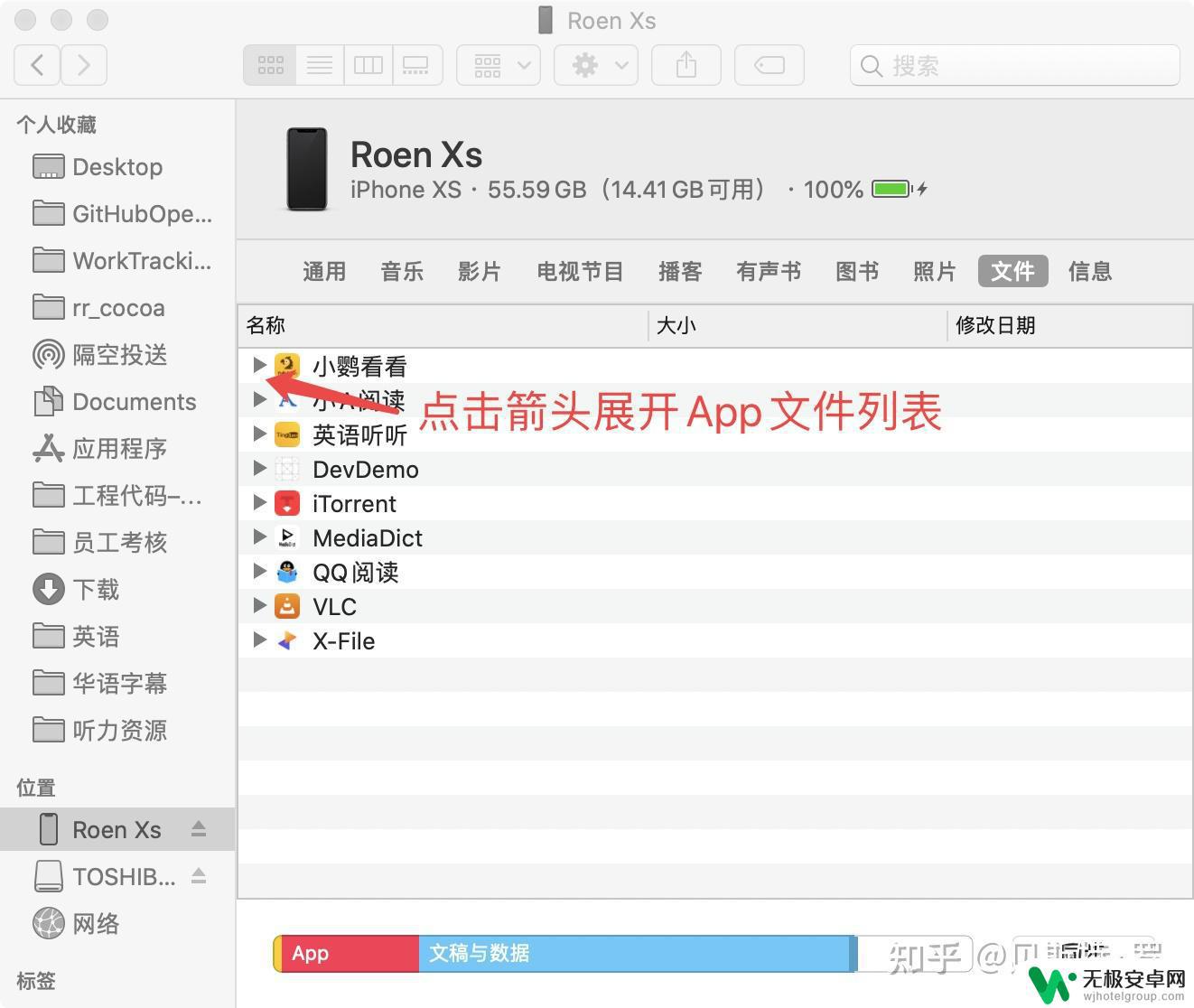Screen dimensions: 1194x1008
Task: Switch to the 图书 tab
Action: click(857, 271)
